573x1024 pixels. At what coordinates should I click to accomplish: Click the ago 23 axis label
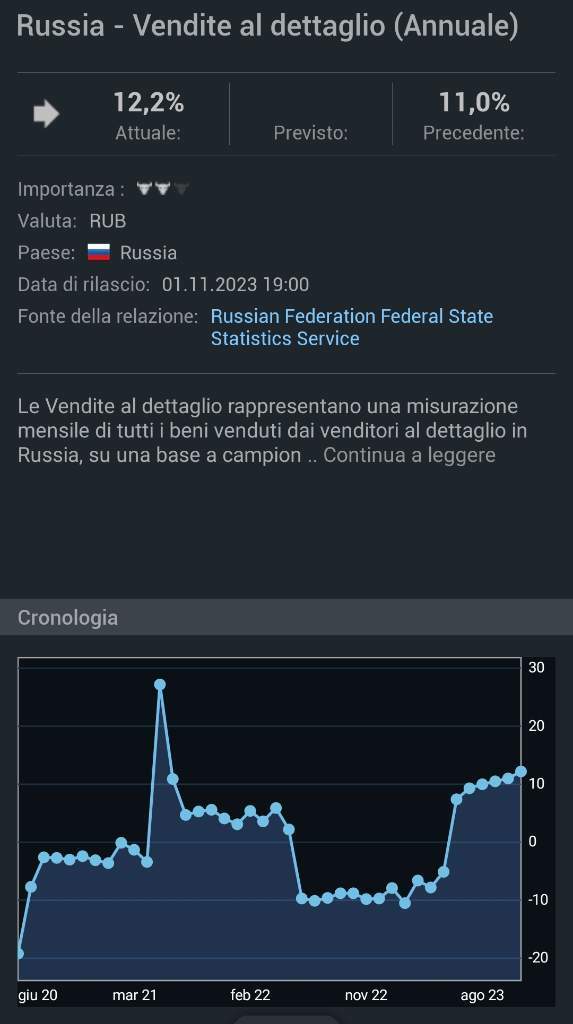point(482,995)
